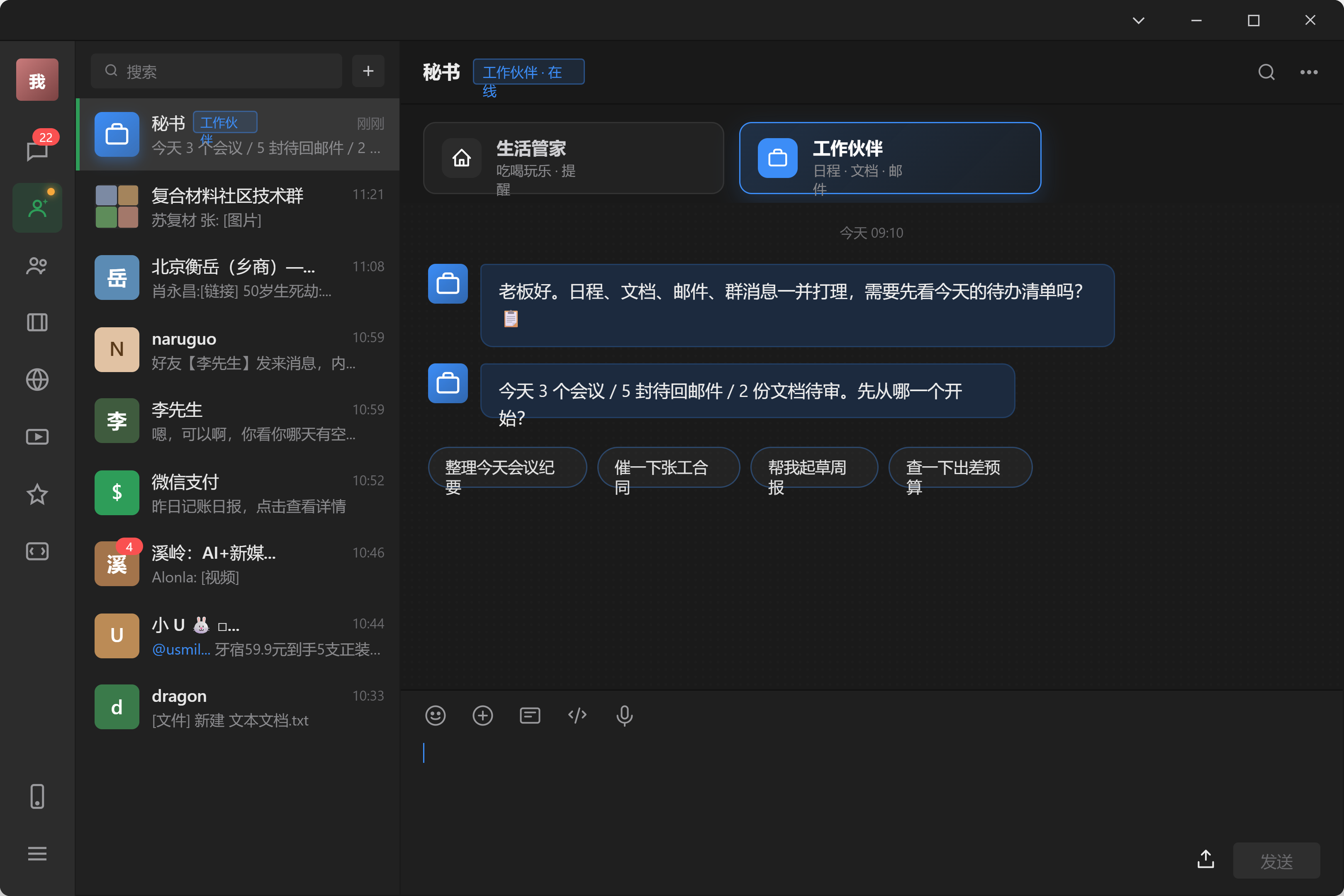1344x896 pixels.
Task: Click the 工作伙伴·在线 status tag in the header
Action: (528, 71)
